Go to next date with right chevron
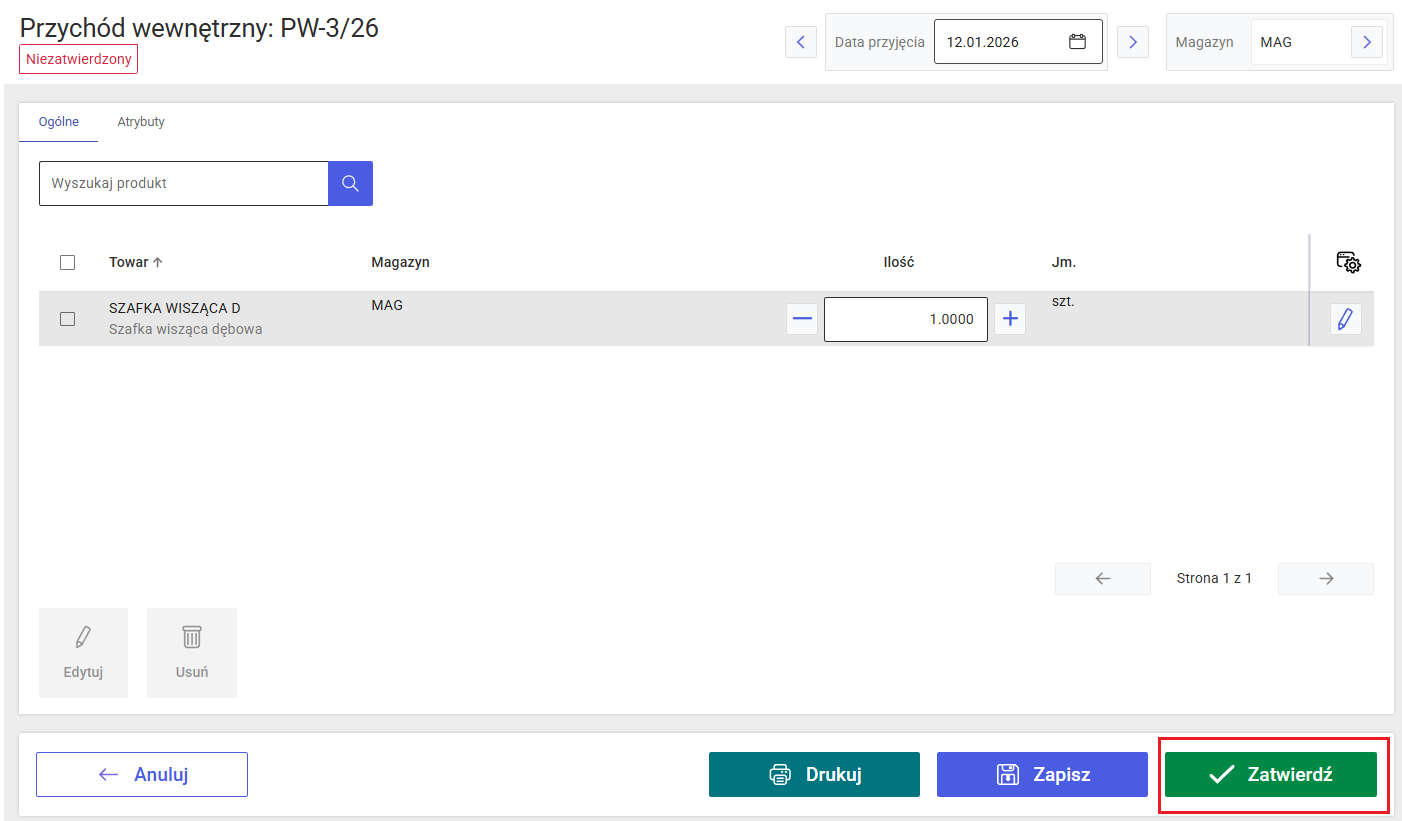 pyautogui.click(x=1132, y=42)
